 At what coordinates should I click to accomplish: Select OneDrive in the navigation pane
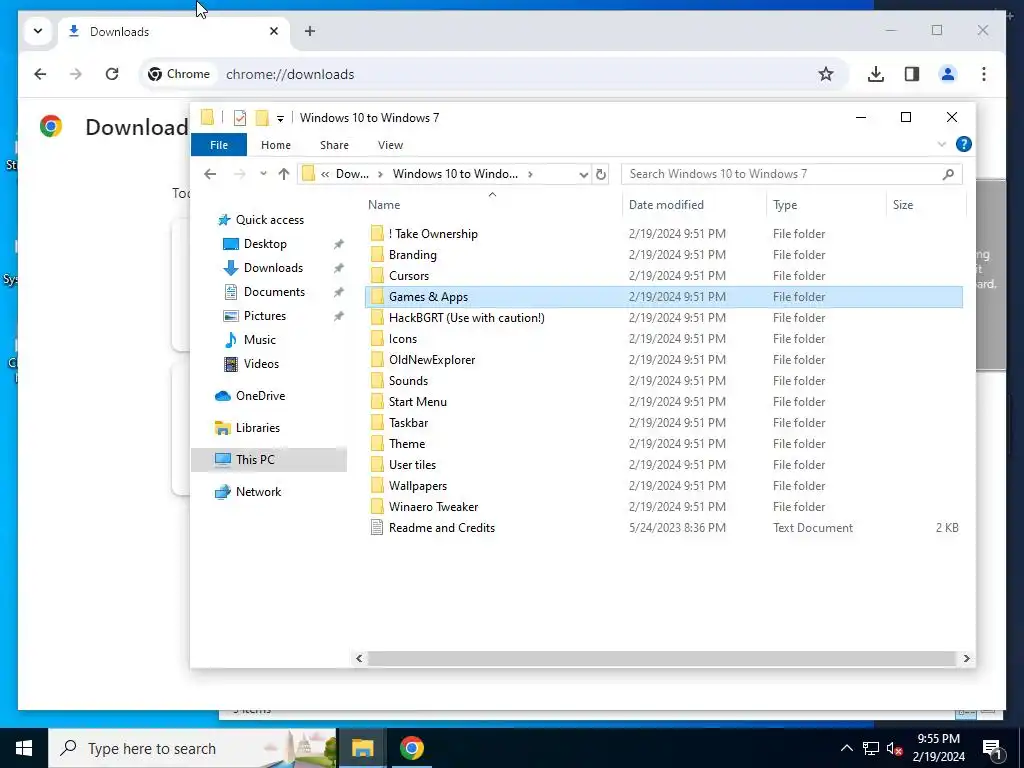pyautogui.click(x=260, y=396)
